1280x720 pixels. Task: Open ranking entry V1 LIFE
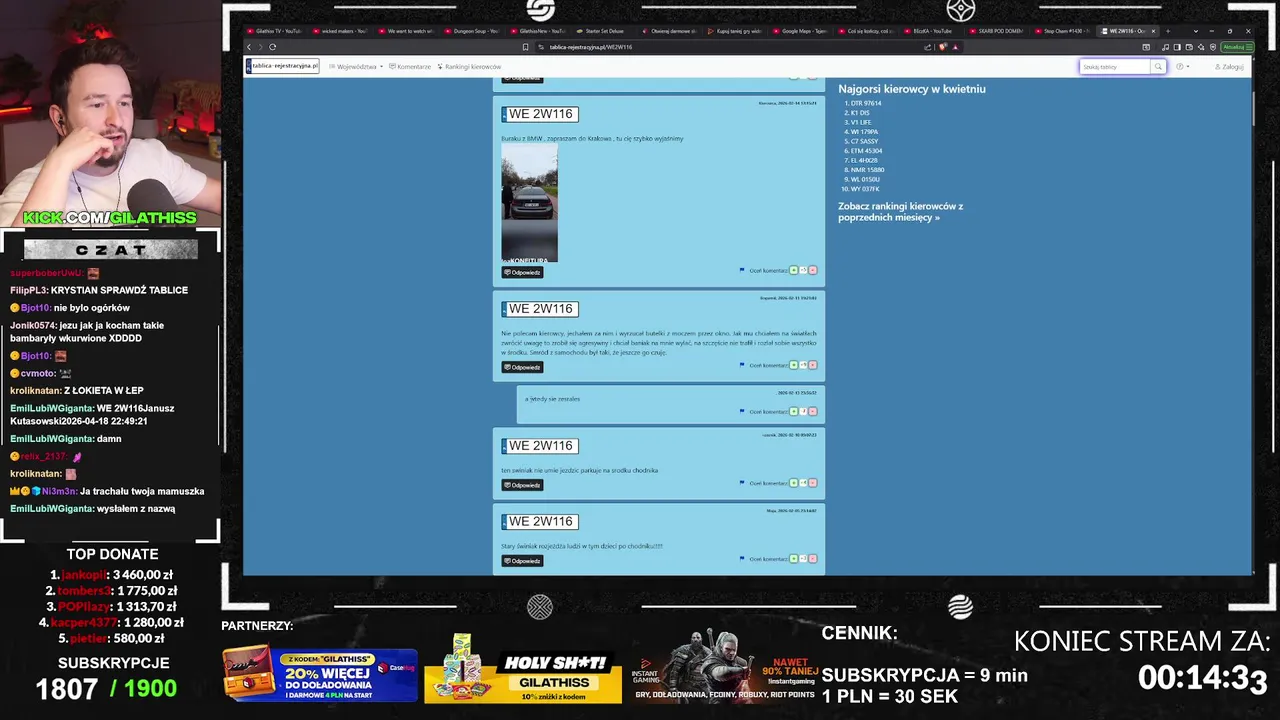861,122
